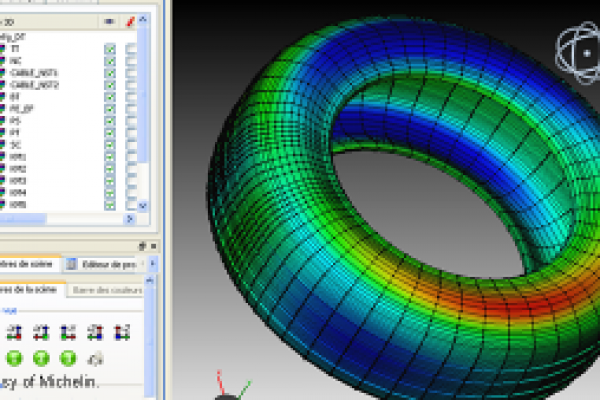Toggle visibility checkbox for TT row
This screenshot has width=600, height=400.
click(x=110, y=47)
